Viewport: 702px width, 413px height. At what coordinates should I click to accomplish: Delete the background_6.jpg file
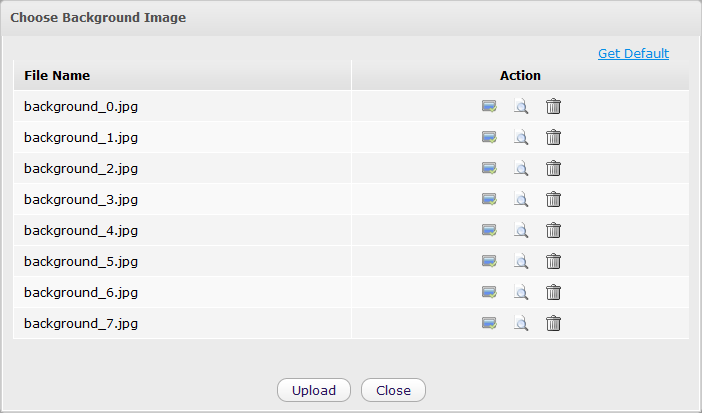coord(553,292)
